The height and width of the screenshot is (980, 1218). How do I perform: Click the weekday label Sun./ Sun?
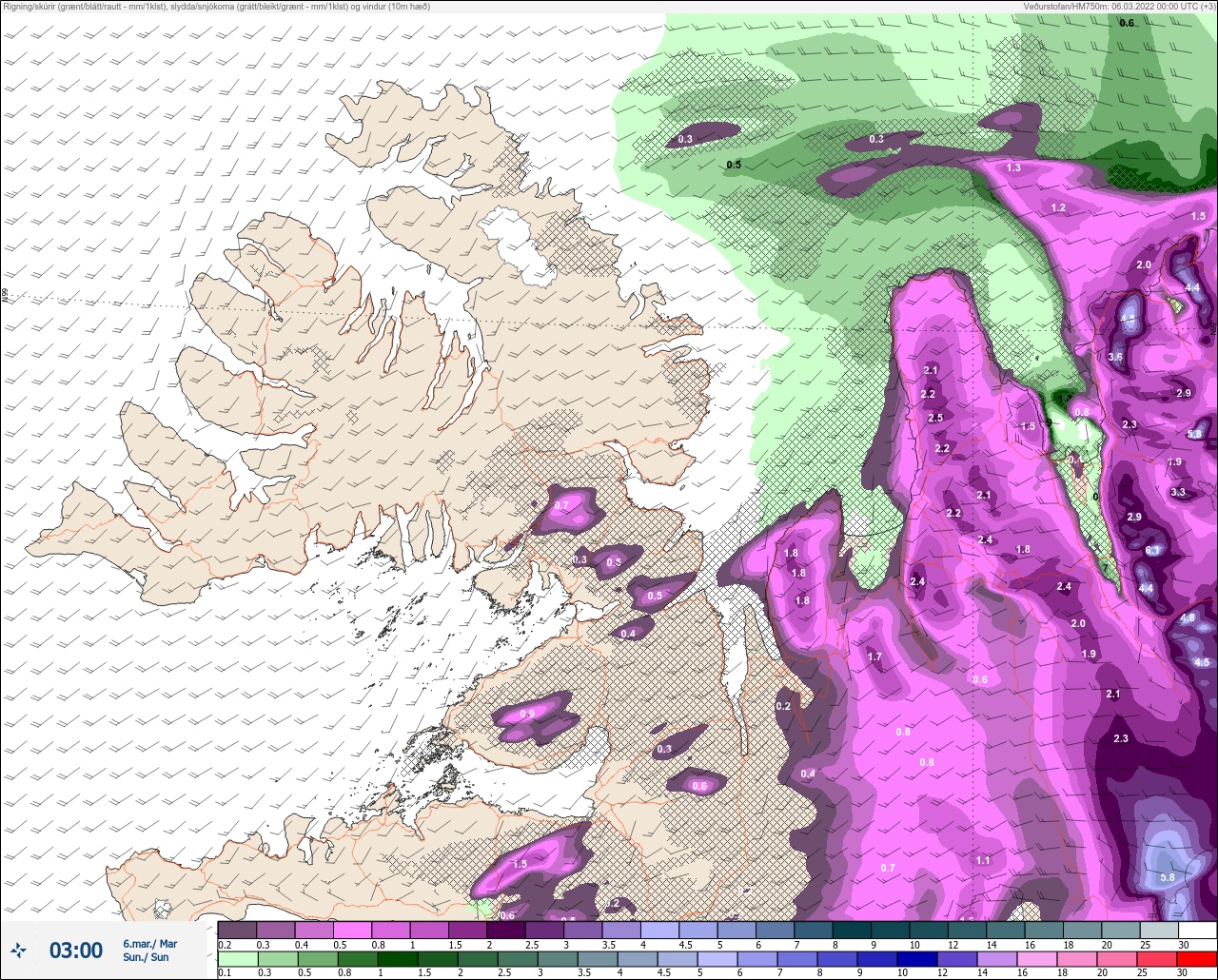click(x=146, y=957)
